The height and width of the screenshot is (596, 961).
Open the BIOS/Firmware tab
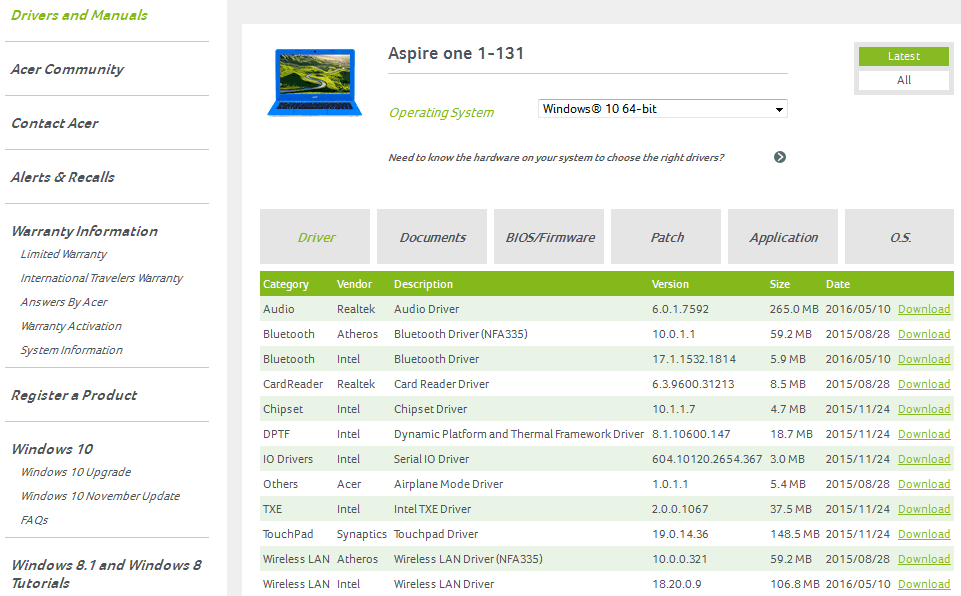(x=549, y=237)
